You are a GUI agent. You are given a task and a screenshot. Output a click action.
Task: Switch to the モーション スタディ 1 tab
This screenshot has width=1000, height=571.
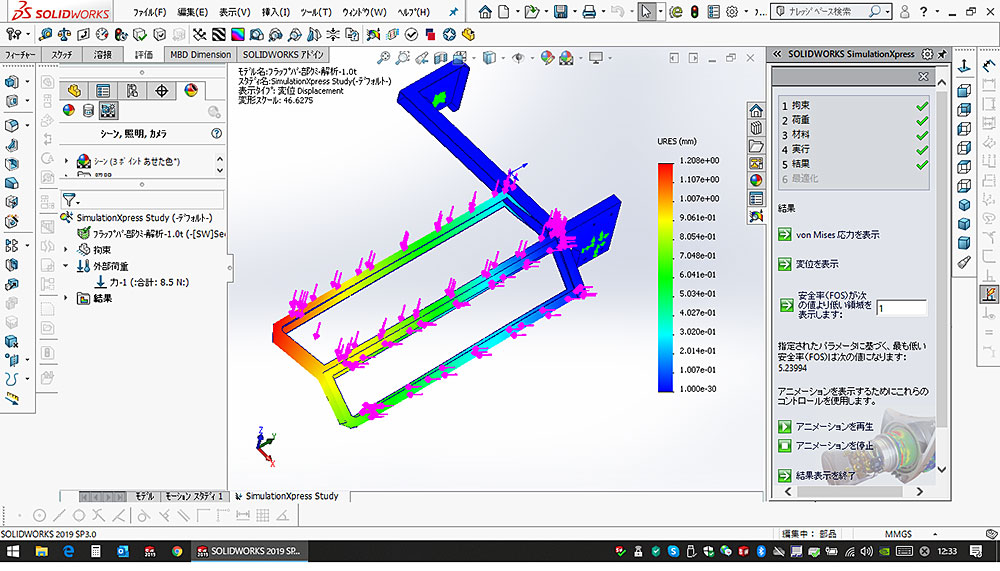(x=194, y=496)
